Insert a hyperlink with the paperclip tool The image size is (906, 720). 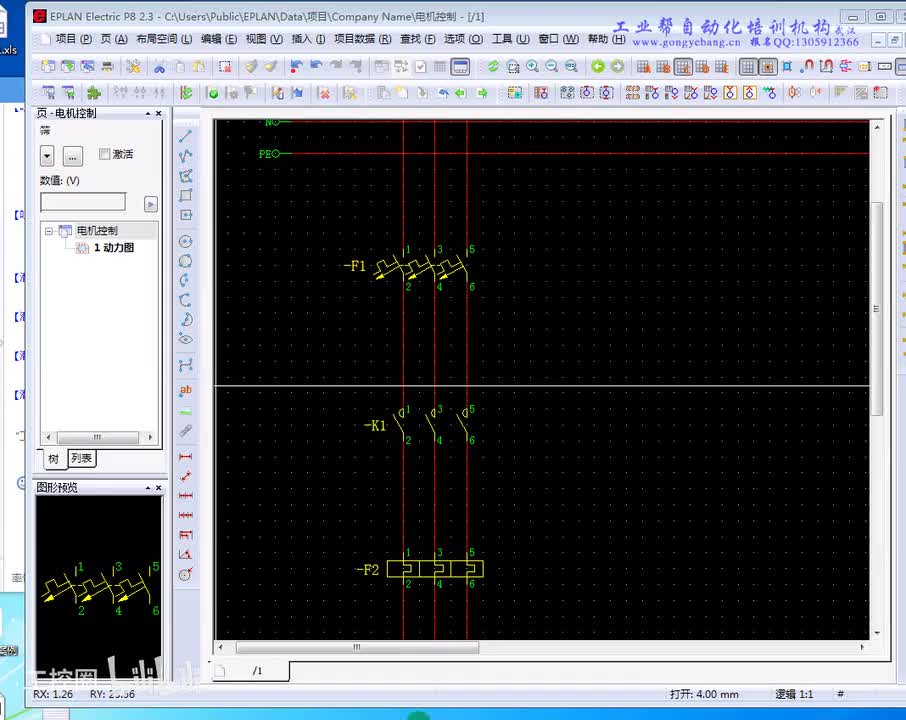185,430
